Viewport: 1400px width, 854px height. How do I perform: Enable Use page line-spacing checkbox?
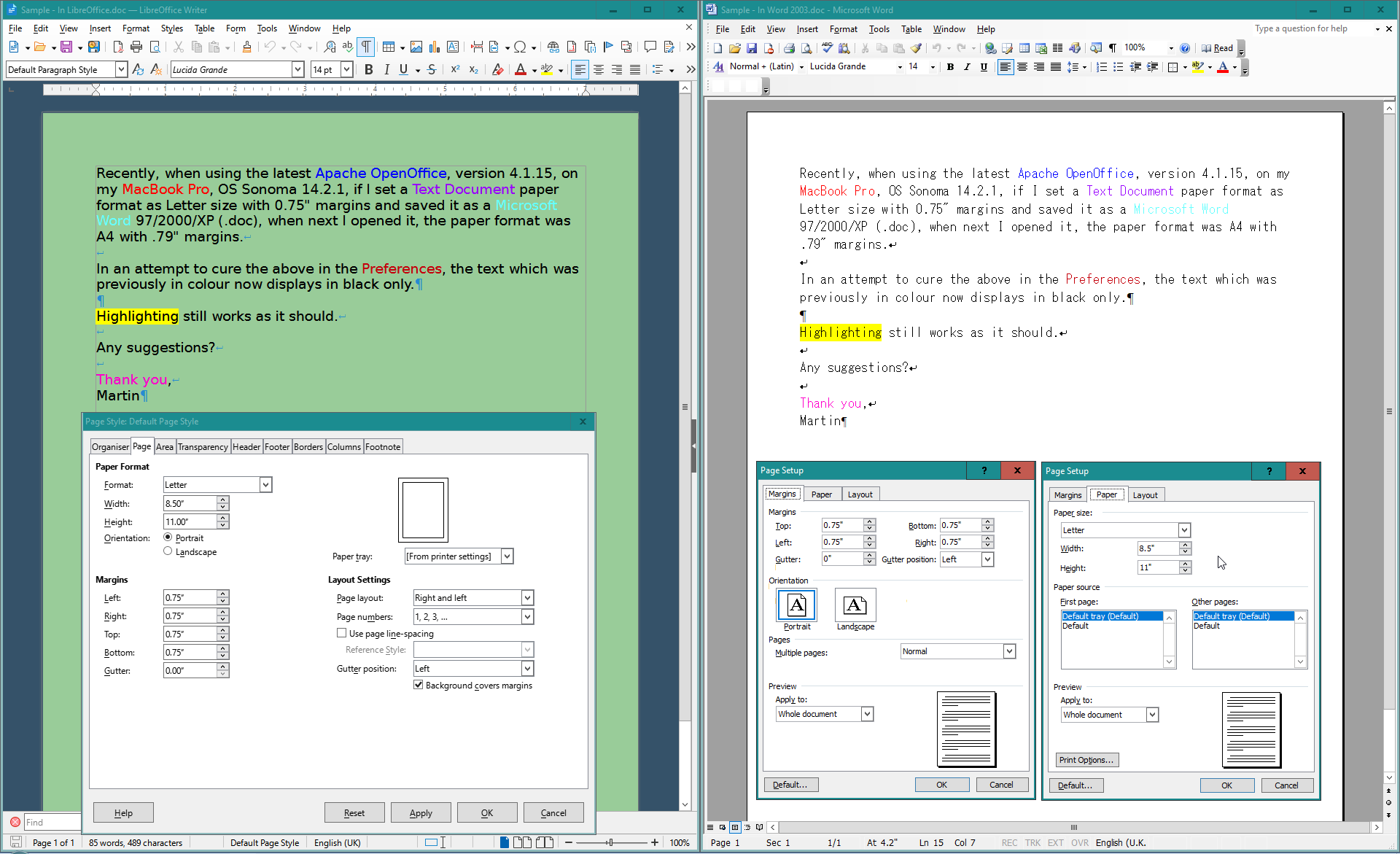(341, 633)
